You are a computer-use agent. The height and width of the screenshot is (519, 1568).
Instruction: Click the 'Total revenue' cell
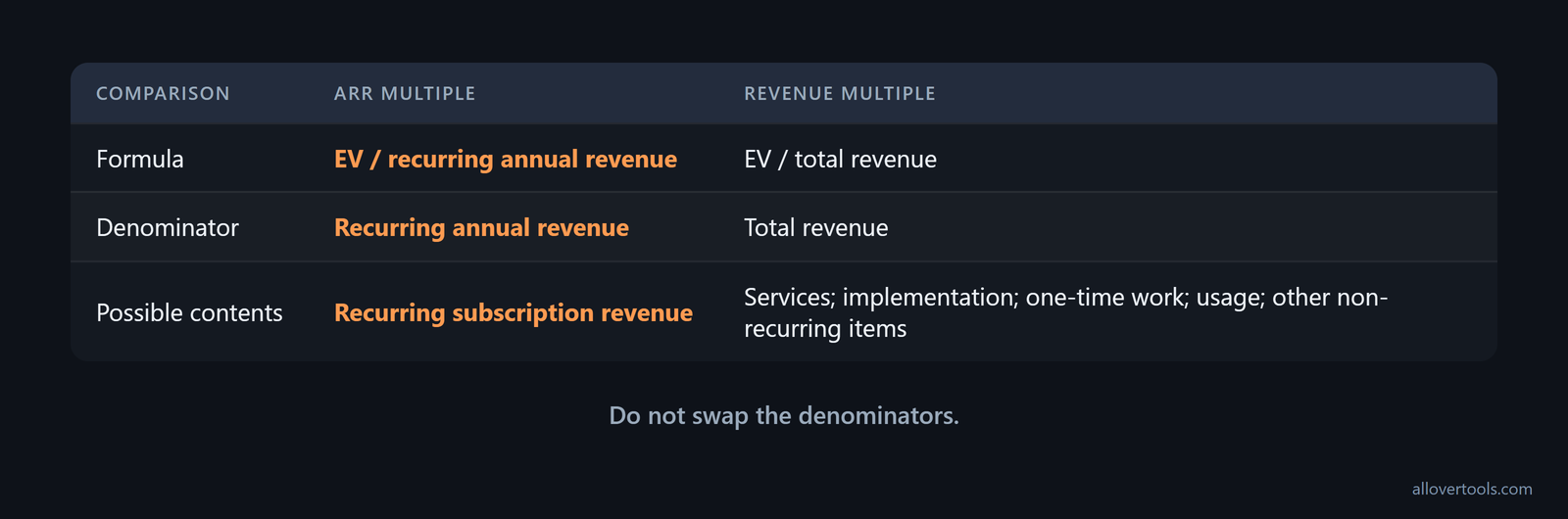[815, 227]
